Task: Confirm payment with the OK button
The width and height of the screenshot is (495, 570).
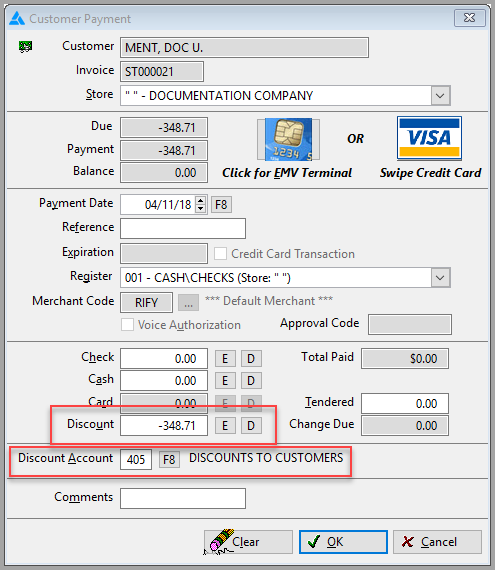Action: point(343,542)
